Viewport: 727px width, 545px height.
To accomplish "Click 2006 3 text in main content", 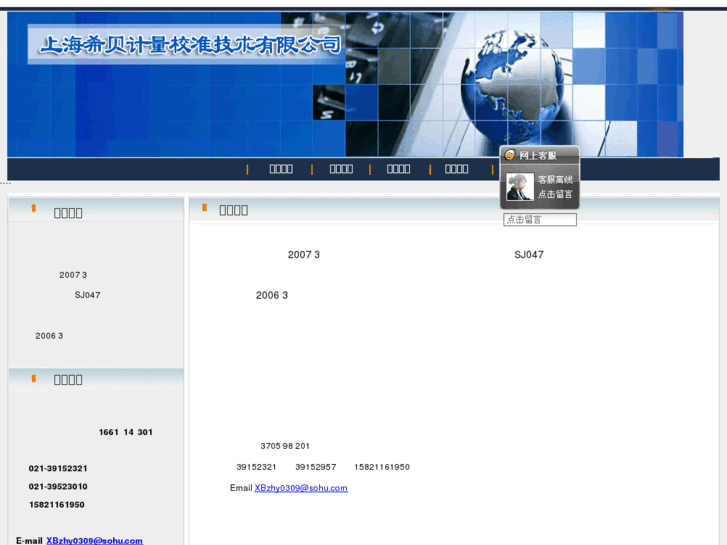I will pyautogui.click(x=272, y=295).
